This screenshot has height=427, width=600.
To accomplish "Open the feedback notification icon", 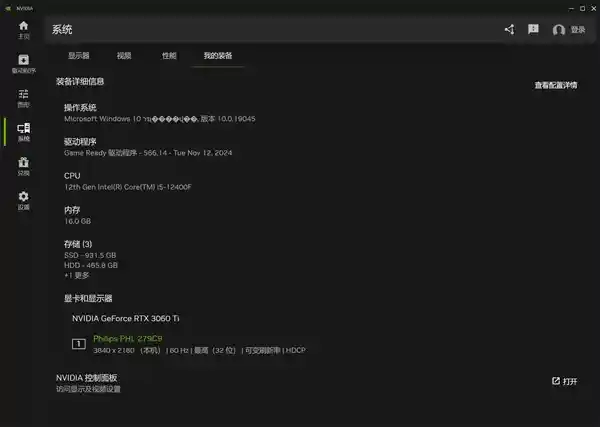I will [533, 29].
